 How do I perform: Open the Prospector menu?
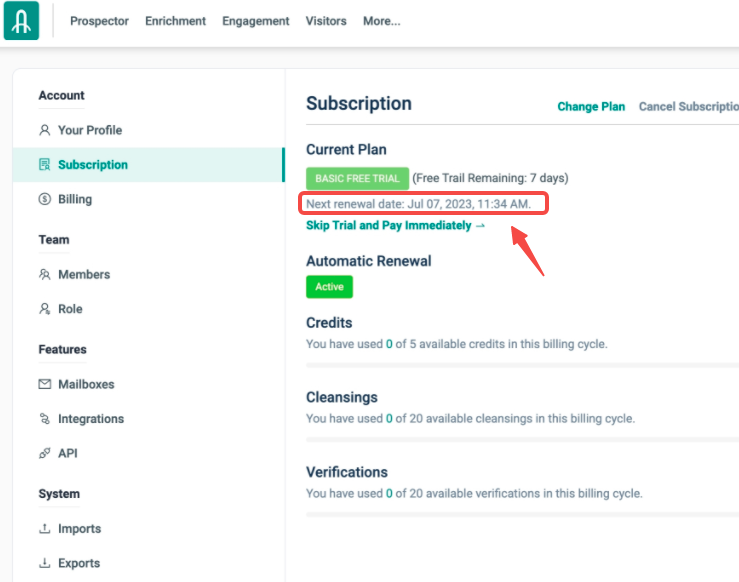99,21
